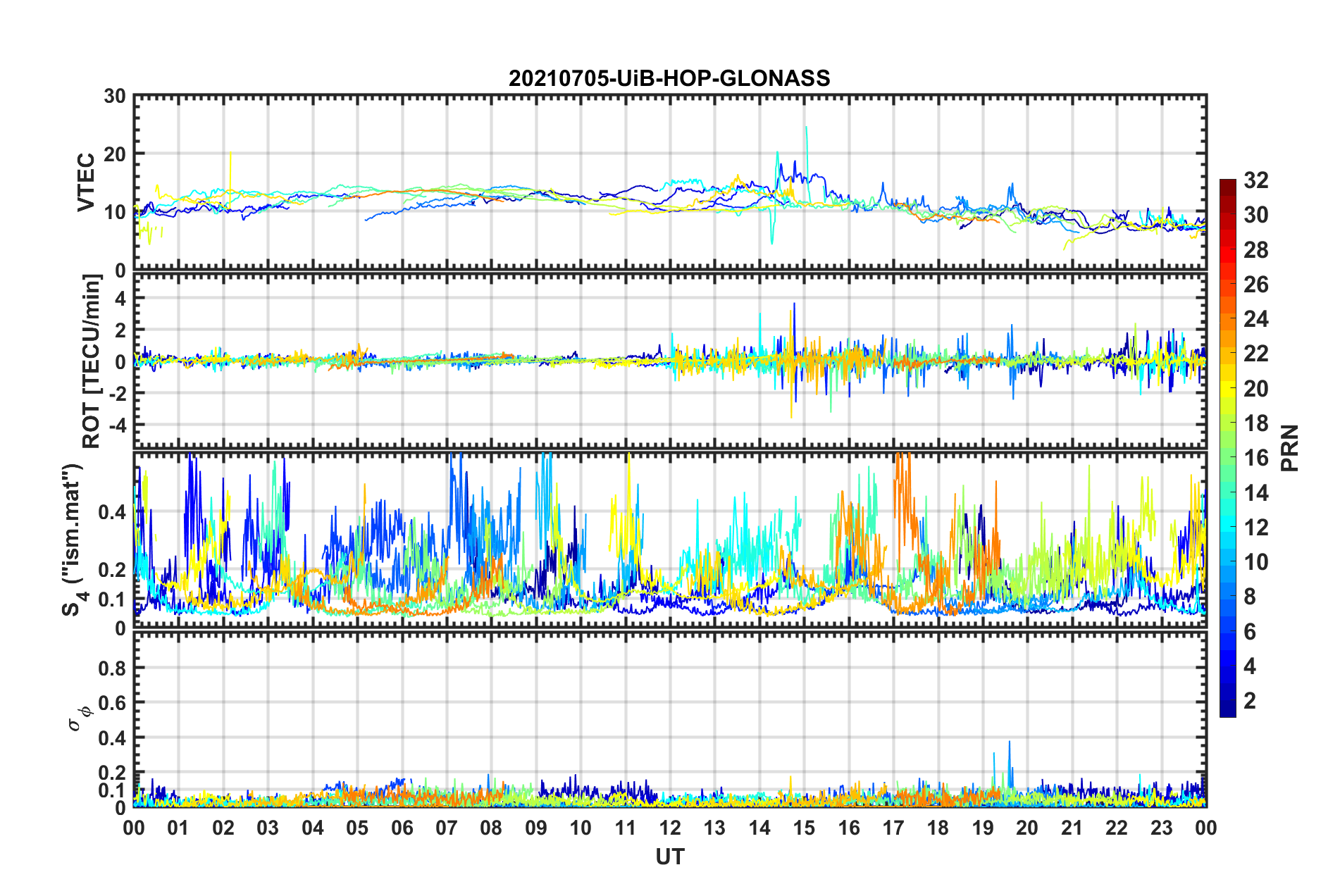Click UT hour tick label 21
The width and height of the screenshot is (1340, 896).
(x=1072, y=828)
